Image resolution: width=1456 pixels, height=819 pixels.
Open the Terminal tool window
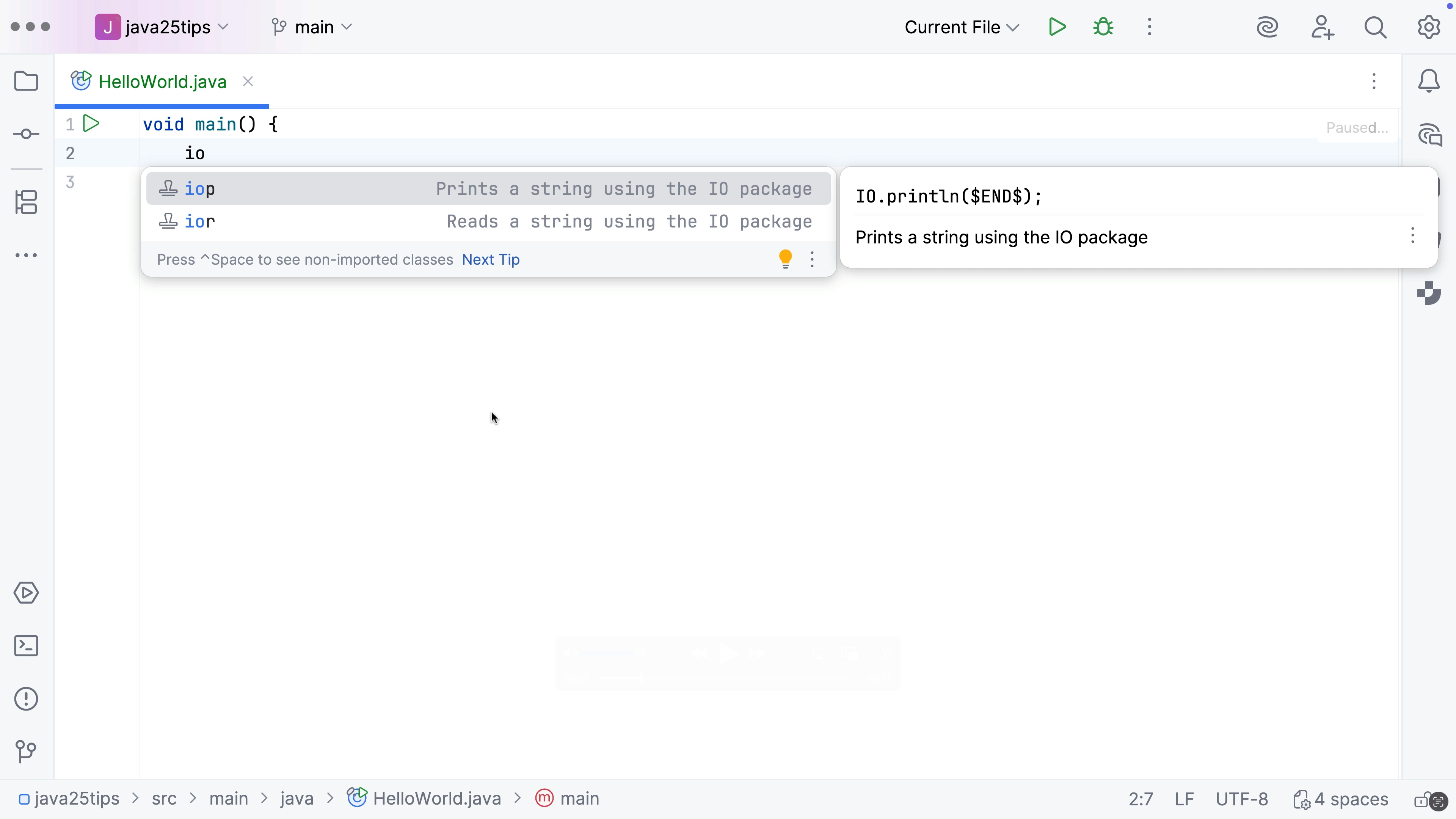pos(25,645)
